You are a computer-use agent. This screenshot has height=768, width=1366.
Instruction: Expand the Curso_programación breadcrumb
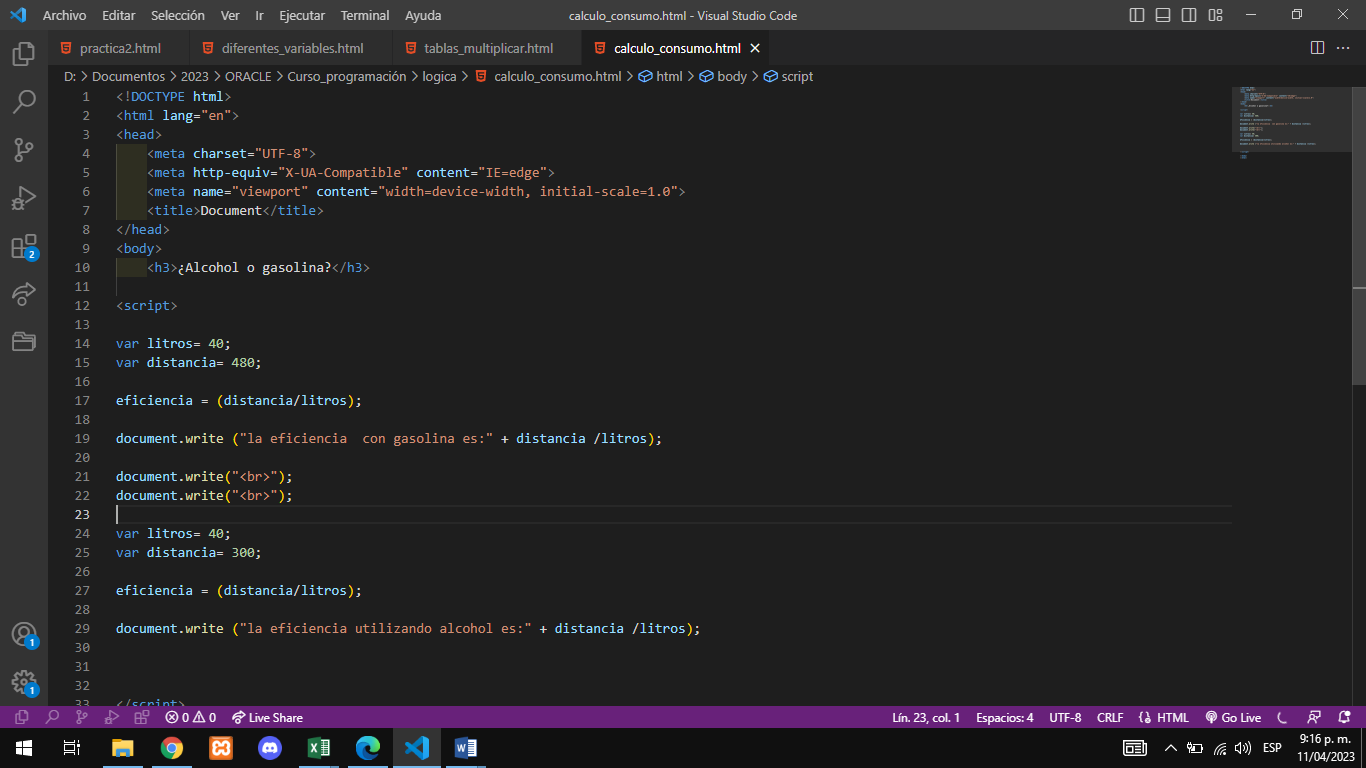(x=347, y=76)
